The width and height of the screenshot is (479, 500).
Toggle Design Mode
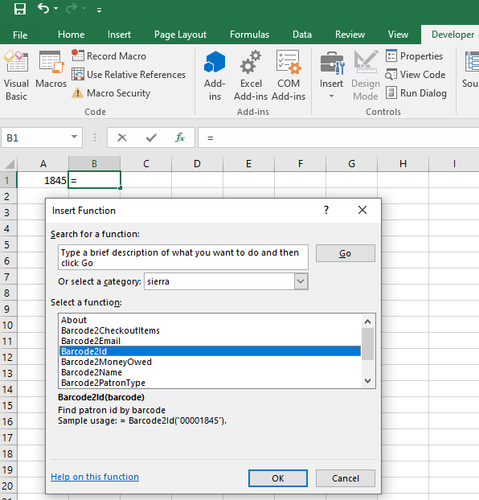(366, 76)
